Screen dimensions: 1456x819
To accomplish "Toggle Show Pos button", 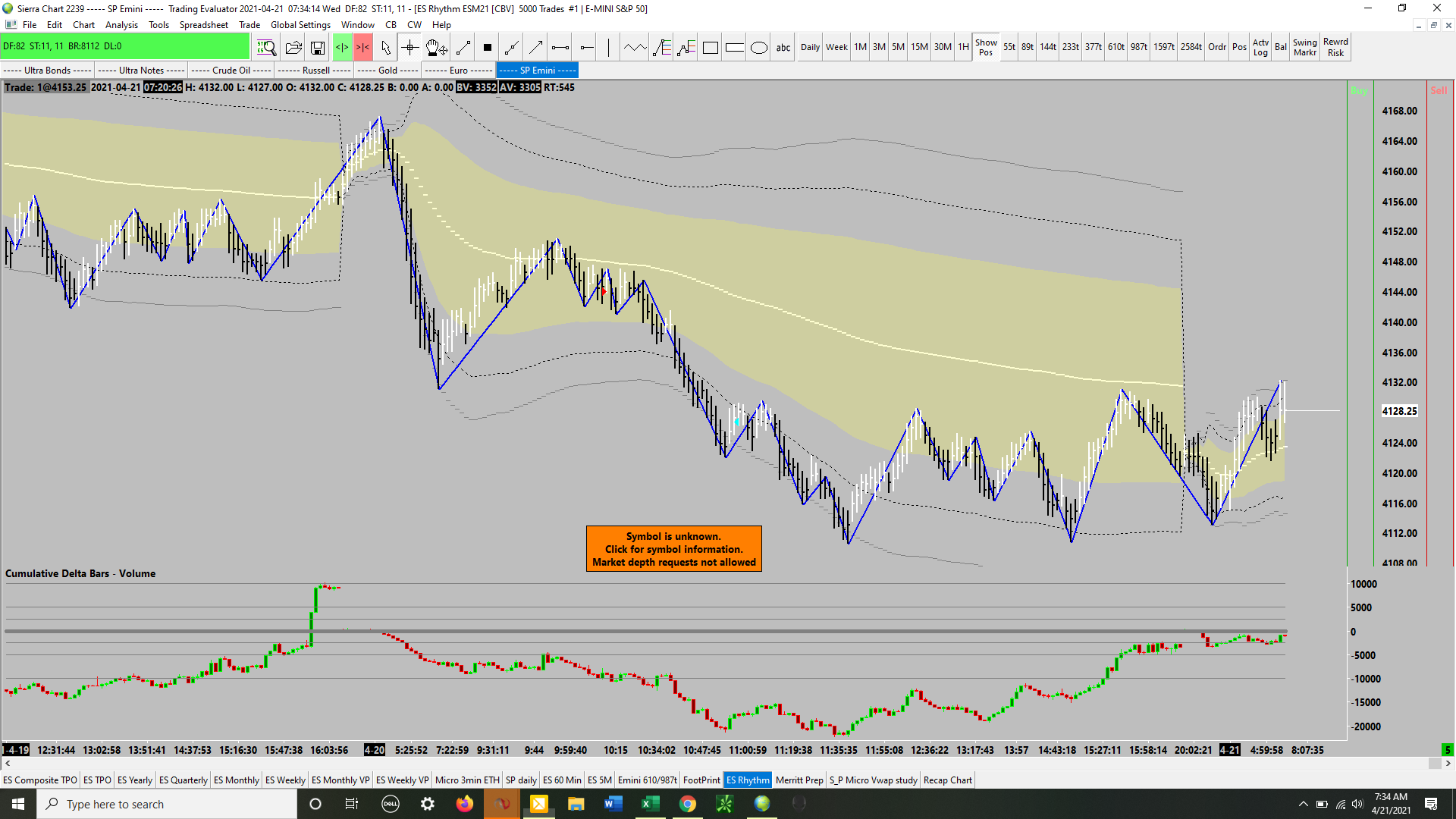I will (x=986, y=47).
